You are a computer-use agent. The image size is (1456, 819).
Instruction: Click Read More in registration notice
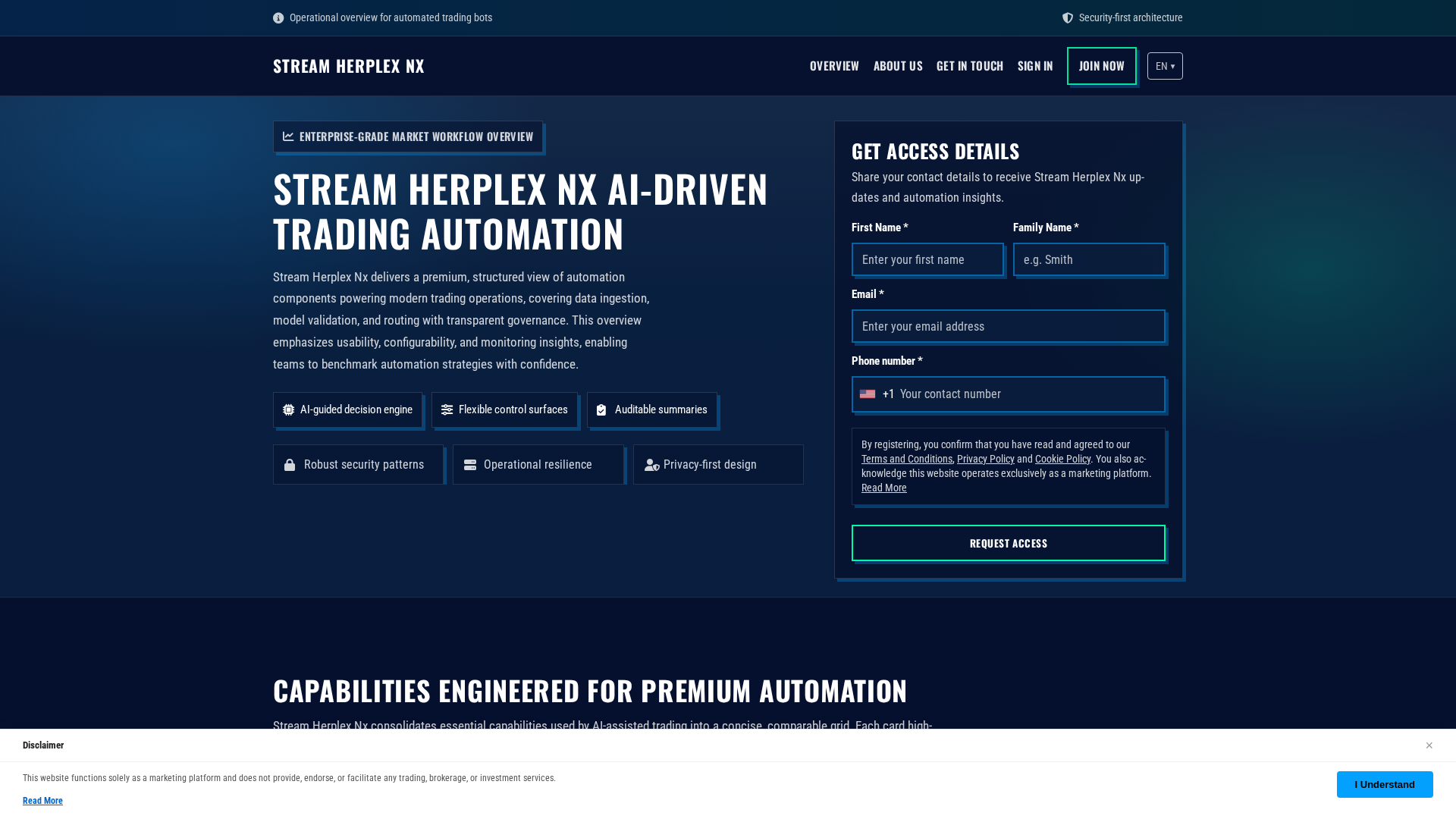pyautogui.click(x=884, y=488)
